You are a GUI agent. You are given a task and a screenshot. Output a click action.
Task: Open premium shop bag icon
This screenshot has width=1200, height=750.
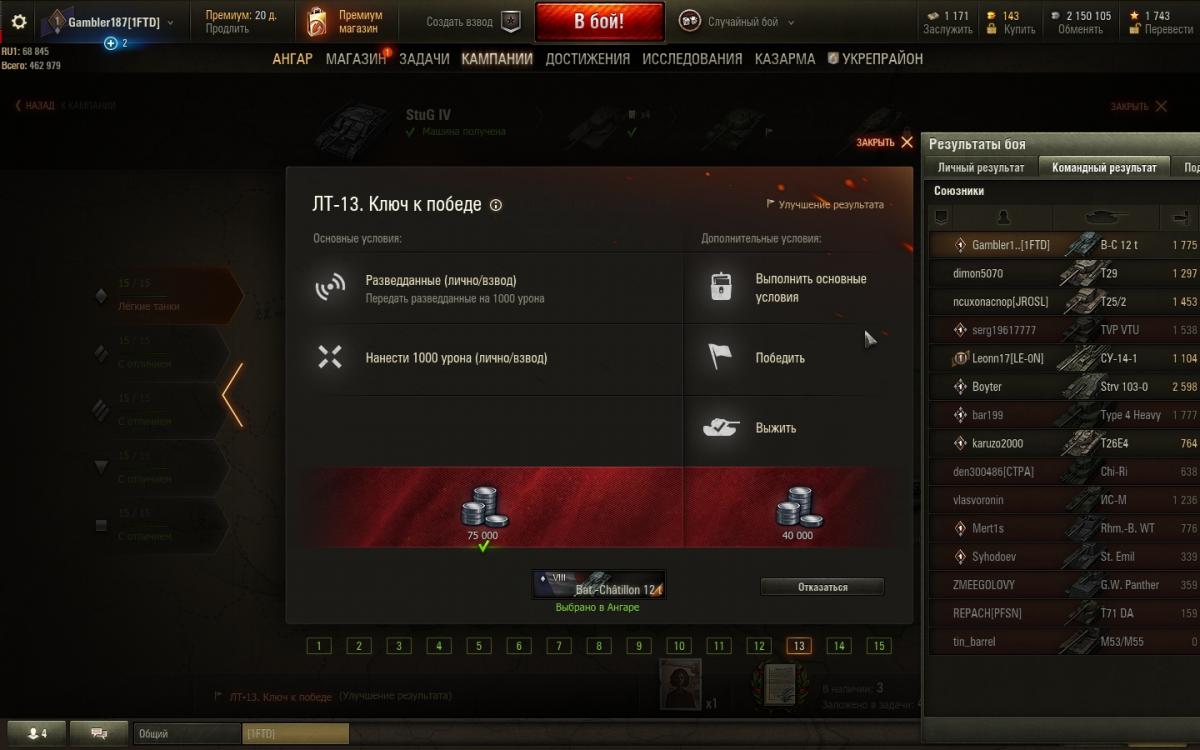(316, 21)
